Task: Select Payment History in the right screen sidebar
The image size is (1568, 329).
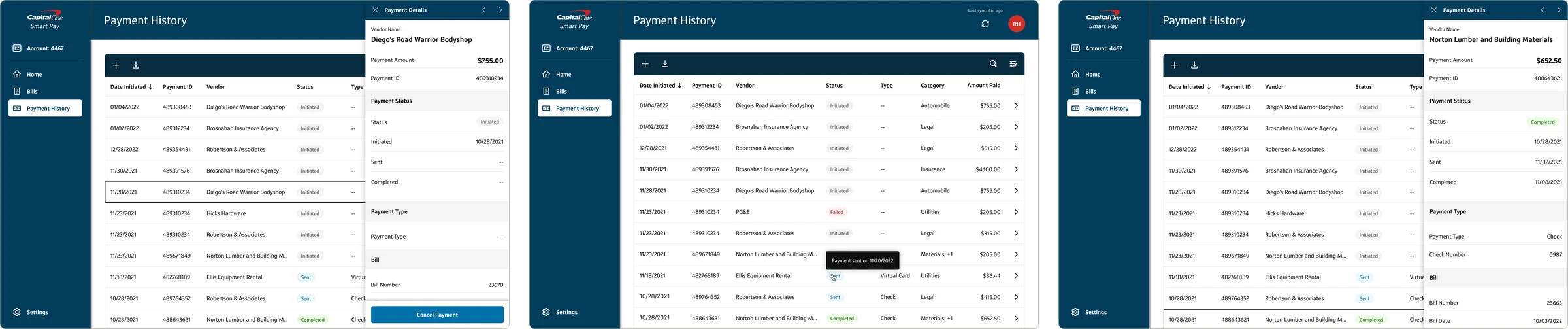Action: 1103,108
